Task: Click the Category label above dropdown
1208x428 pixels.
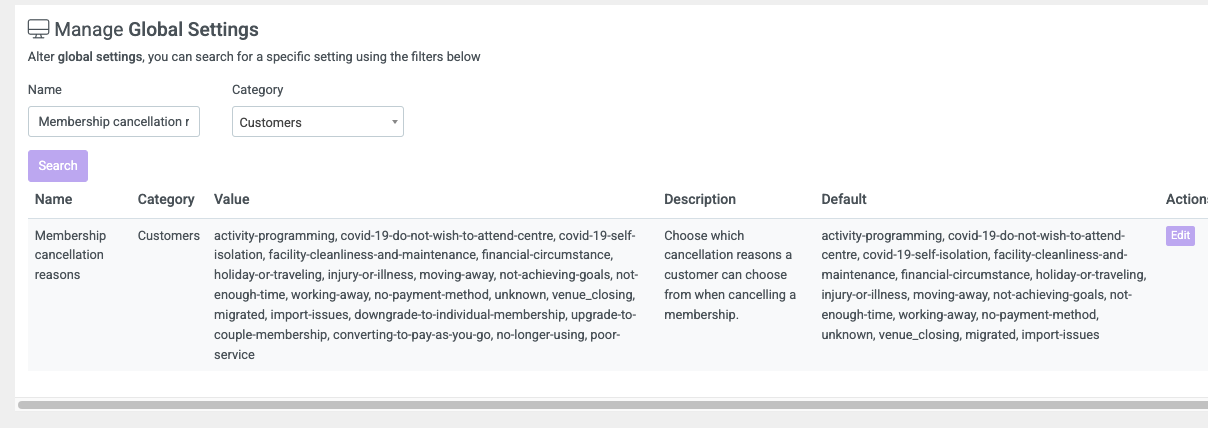Action: click(258, 89)
